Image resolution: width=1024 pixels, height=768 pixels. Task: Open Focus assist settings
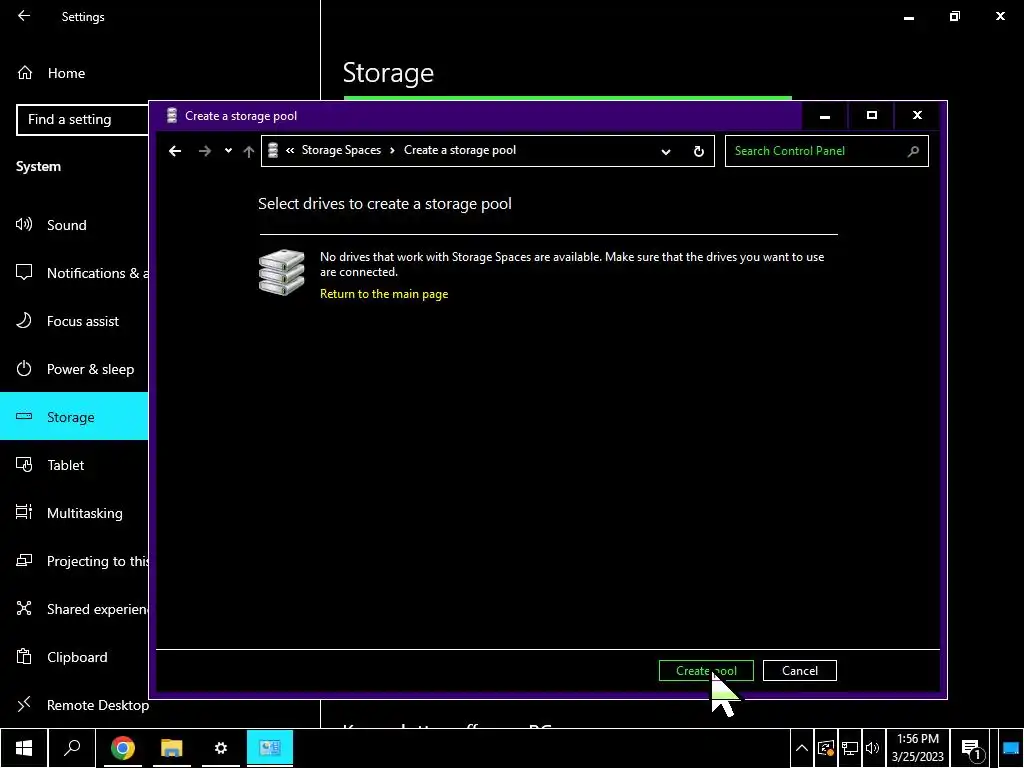point(74,321)
